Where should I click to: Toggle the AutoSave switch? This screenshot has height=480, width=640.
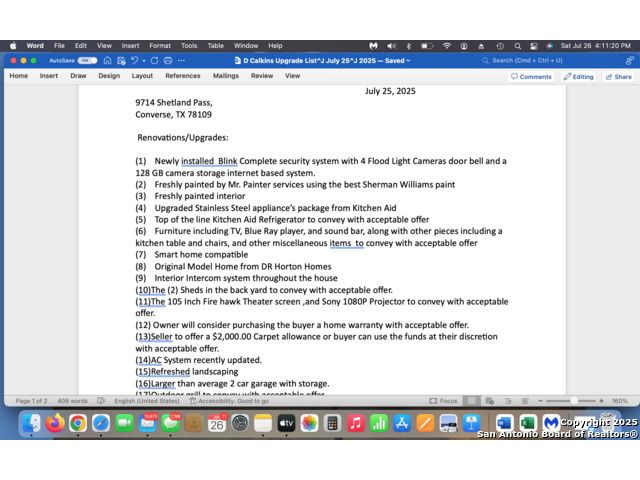pyautogui.click(x=87, y=61)
